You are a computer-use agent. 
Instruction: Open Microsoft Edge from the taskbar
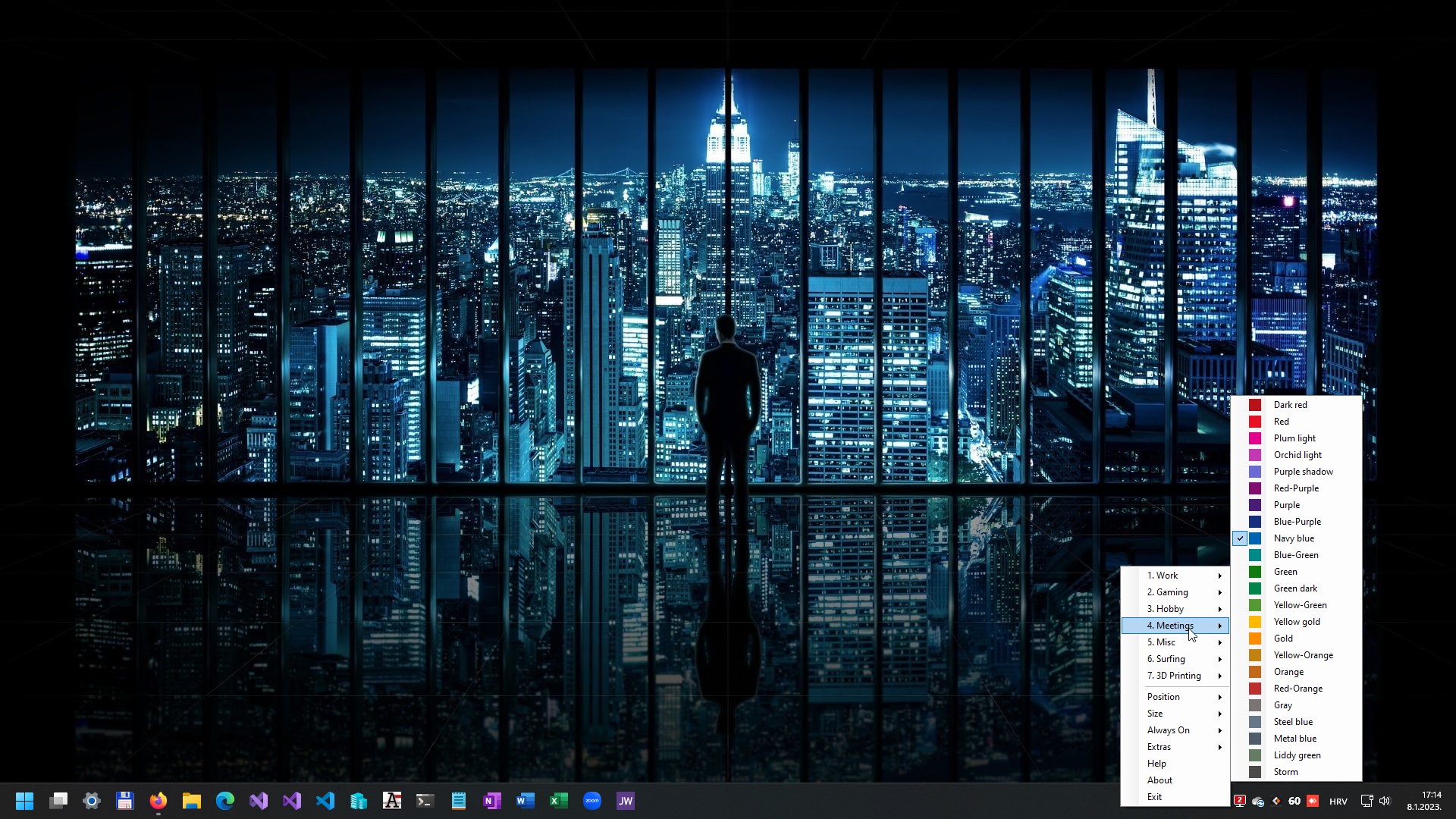coord(224,800)
